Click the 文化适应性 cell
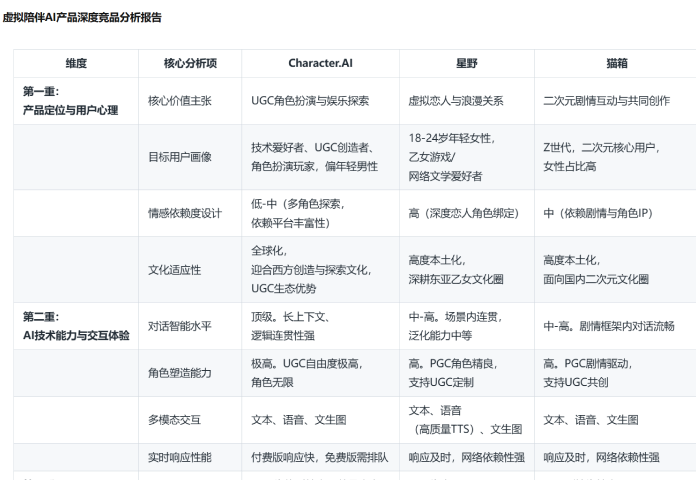The height and width of the screenshot is (480, 696). (190, 270)
